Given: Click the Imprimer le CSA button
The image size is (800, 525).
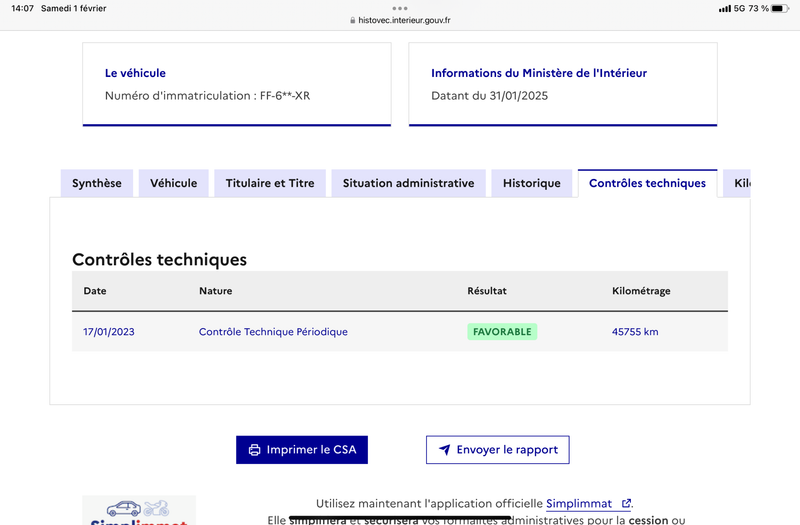Looking at the screenshot, I should (302, 449).
